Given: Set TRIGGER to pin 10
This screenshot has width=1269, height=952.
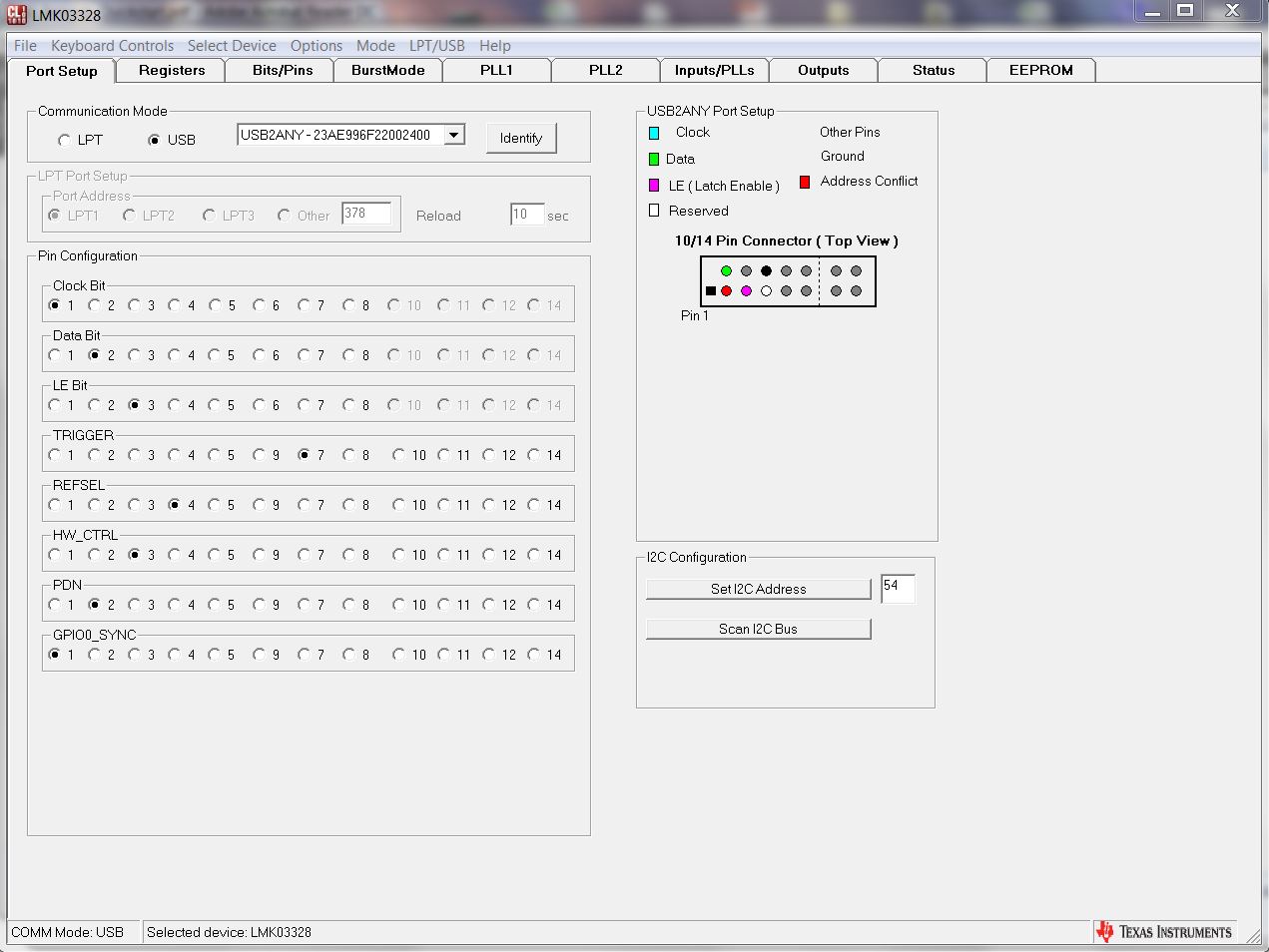Looking at the screenshot, I should click(398, 455).
